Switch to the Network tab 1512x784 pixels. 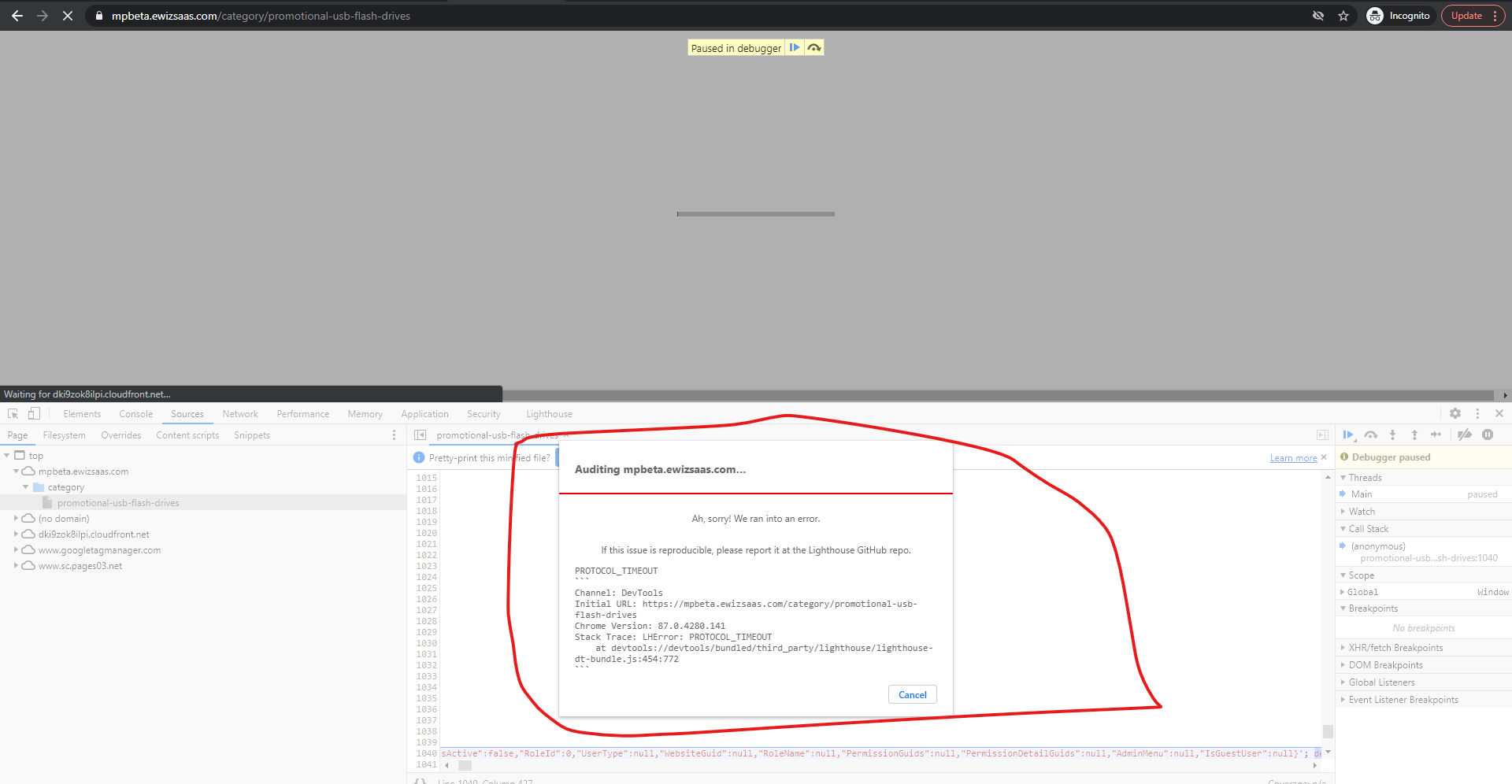(239, 413)
